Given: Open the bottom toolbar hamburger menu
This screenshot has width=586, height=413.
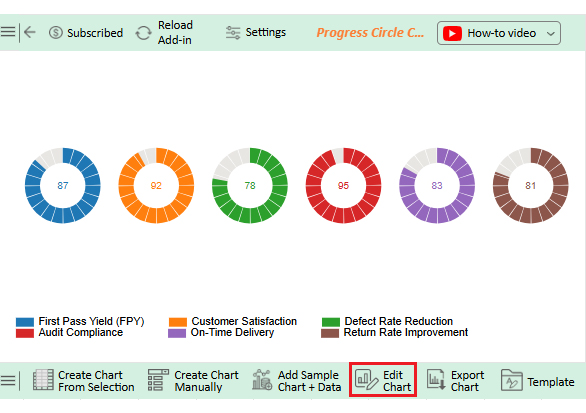Looking at the screenshot, I should click(x=8, y=380).
